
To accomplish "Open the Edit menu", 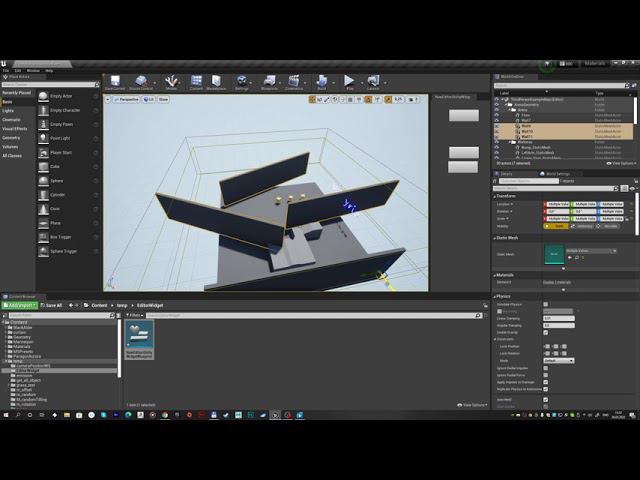I will 18,71.
